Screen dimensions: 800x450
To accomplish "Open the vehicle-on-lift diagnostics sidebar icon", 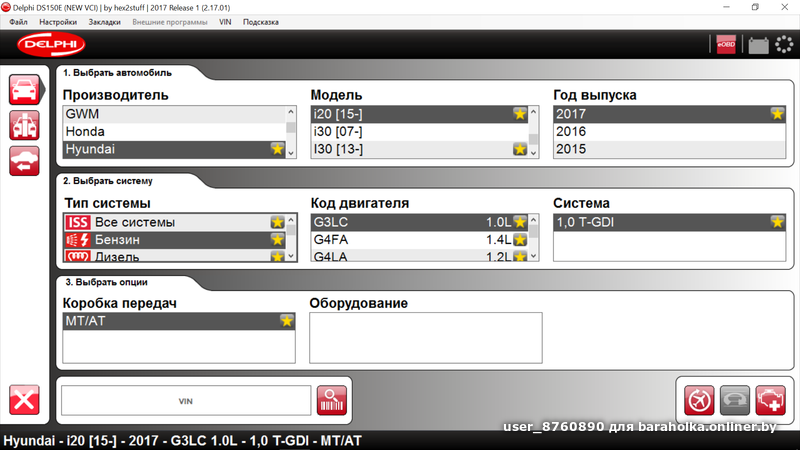I will pyautogui.click(x=24, y=125).
